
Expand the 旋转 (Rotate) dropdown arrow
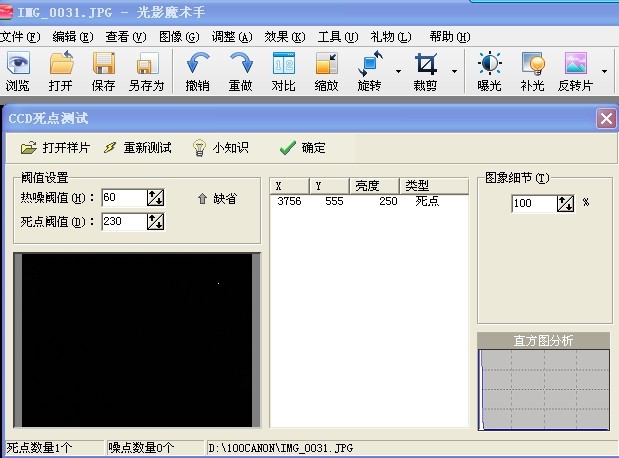point(398,72)
